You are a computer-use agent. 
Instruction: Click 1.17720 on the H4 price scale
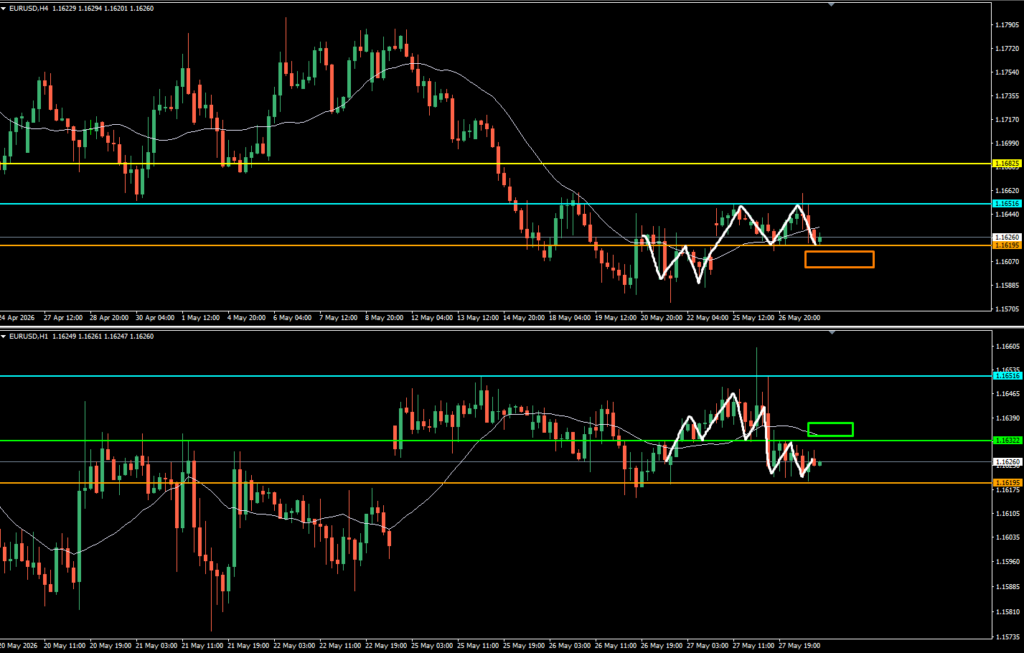click(1006, 48)
